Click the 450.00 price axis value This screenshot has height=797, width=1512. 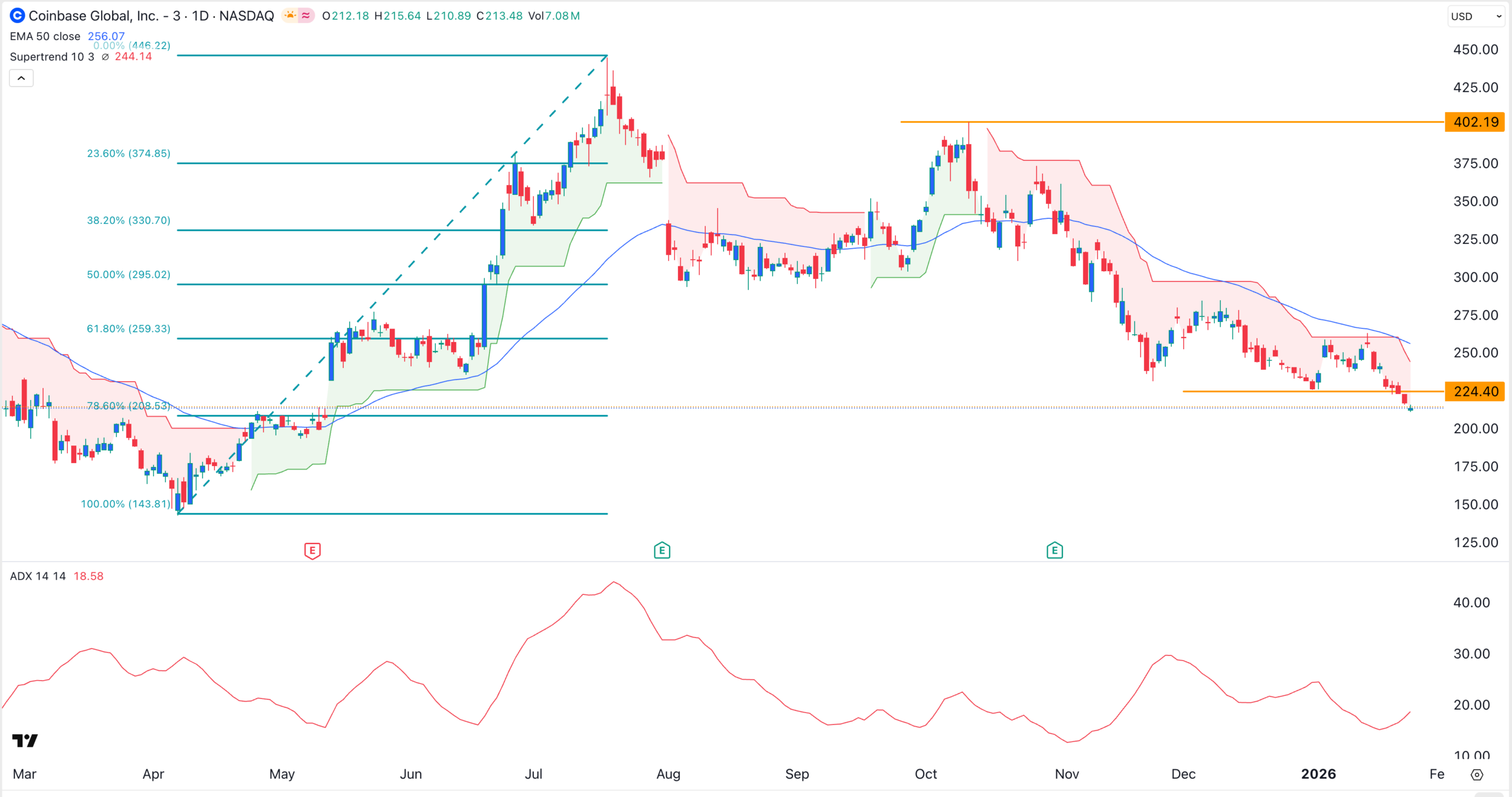[x=1475, y=50]
